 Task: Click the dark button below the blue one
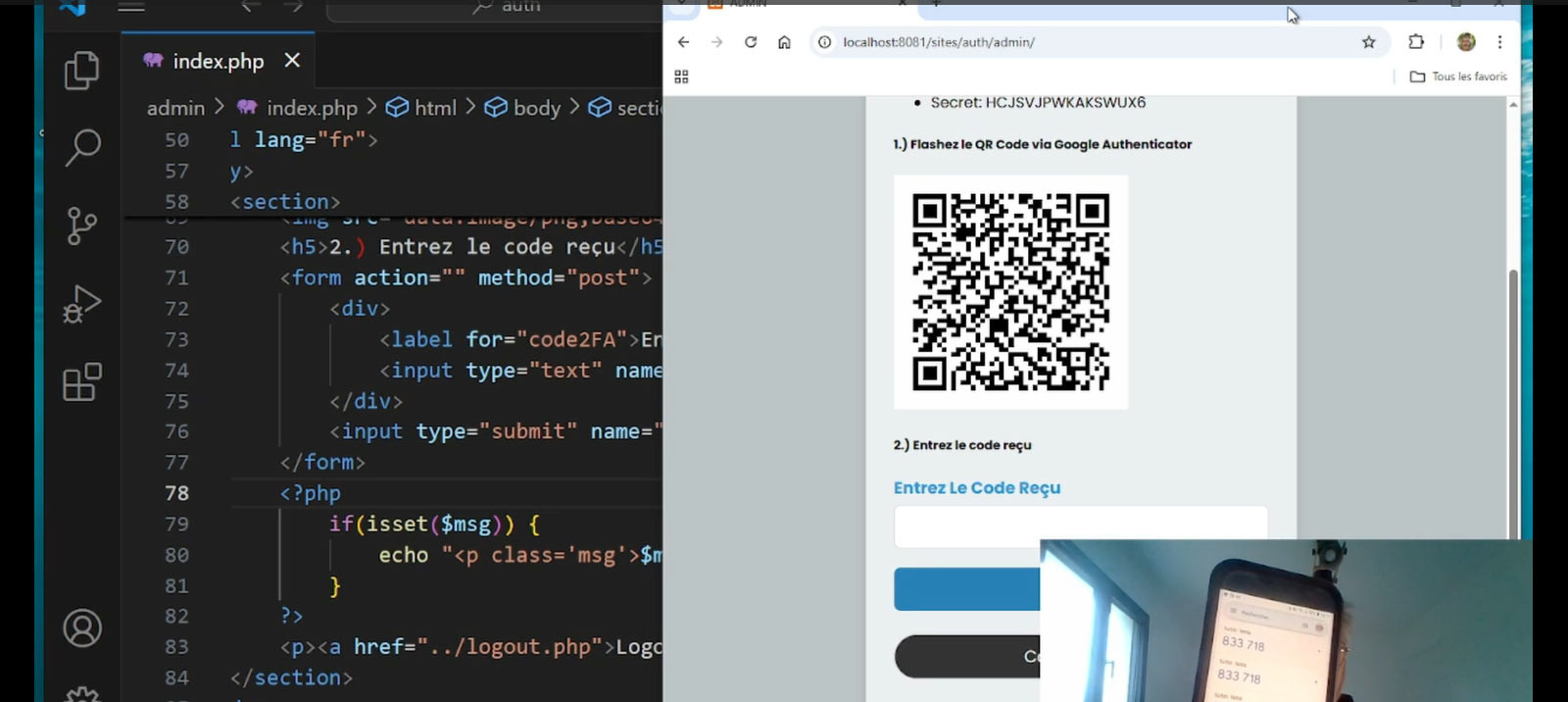click(967, 656)
